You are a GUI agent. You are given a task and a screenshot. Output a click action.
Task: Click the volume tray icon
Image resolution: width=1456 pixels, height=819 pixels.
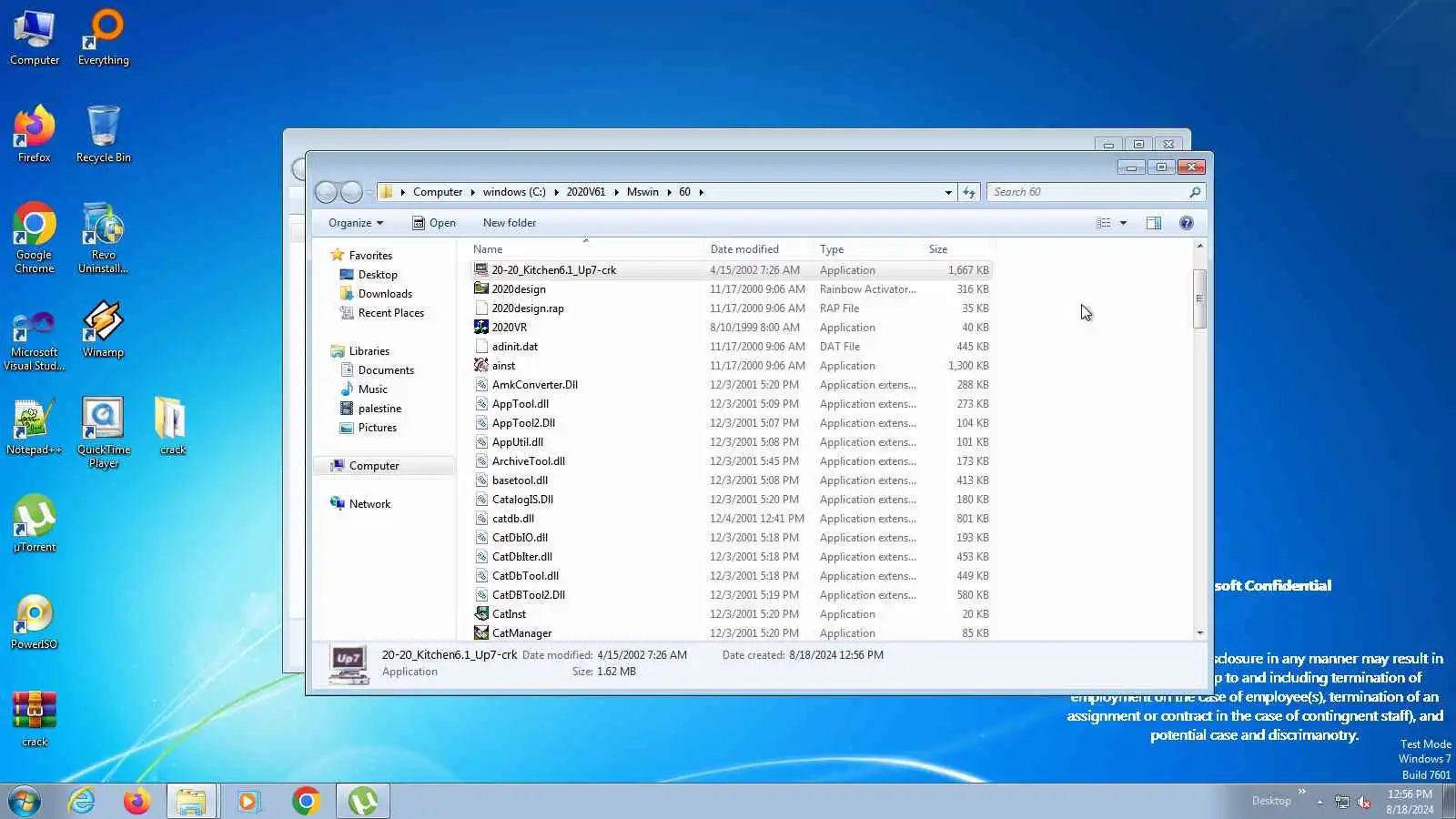point(1364,802)
